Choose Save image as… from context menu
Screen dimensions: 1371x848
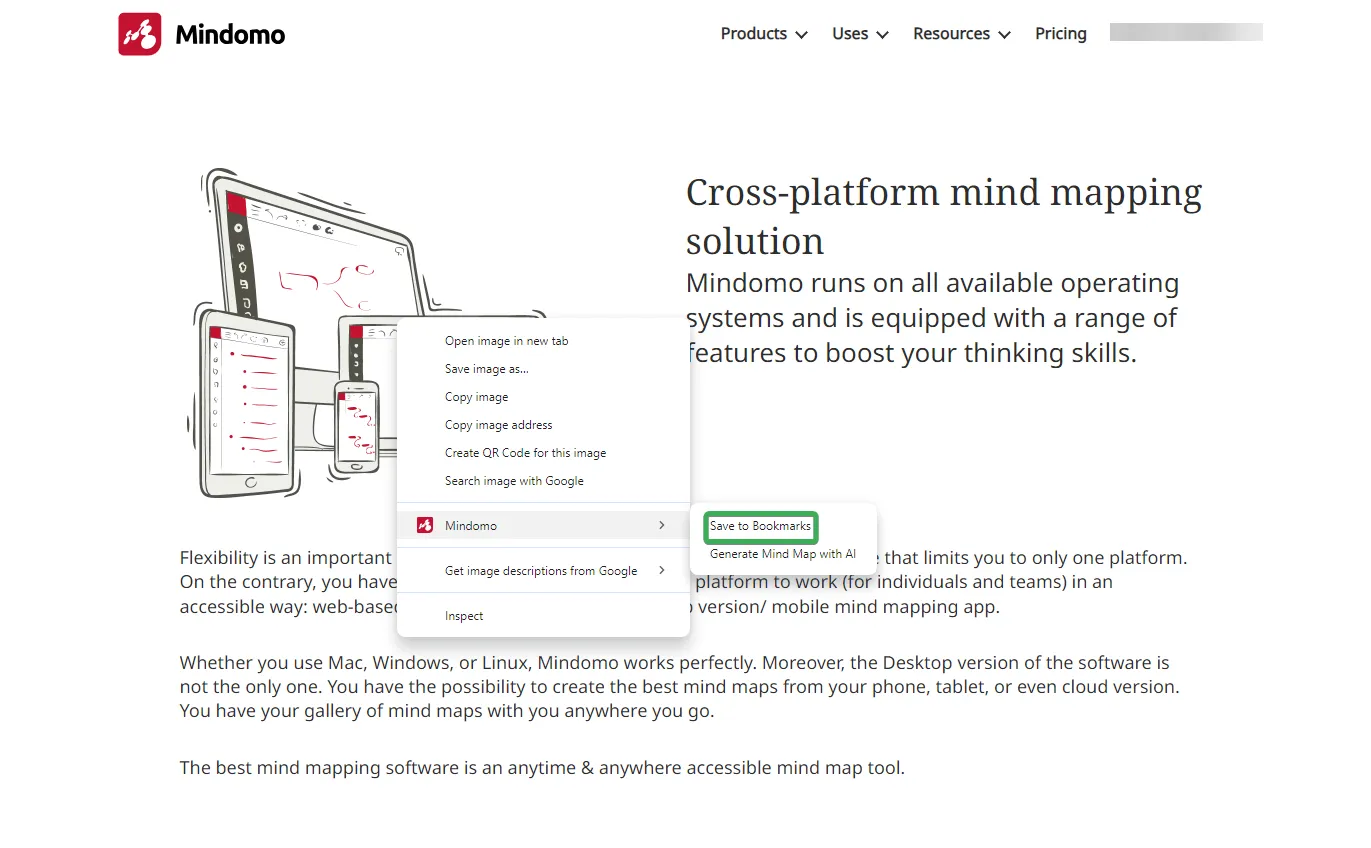543,369
